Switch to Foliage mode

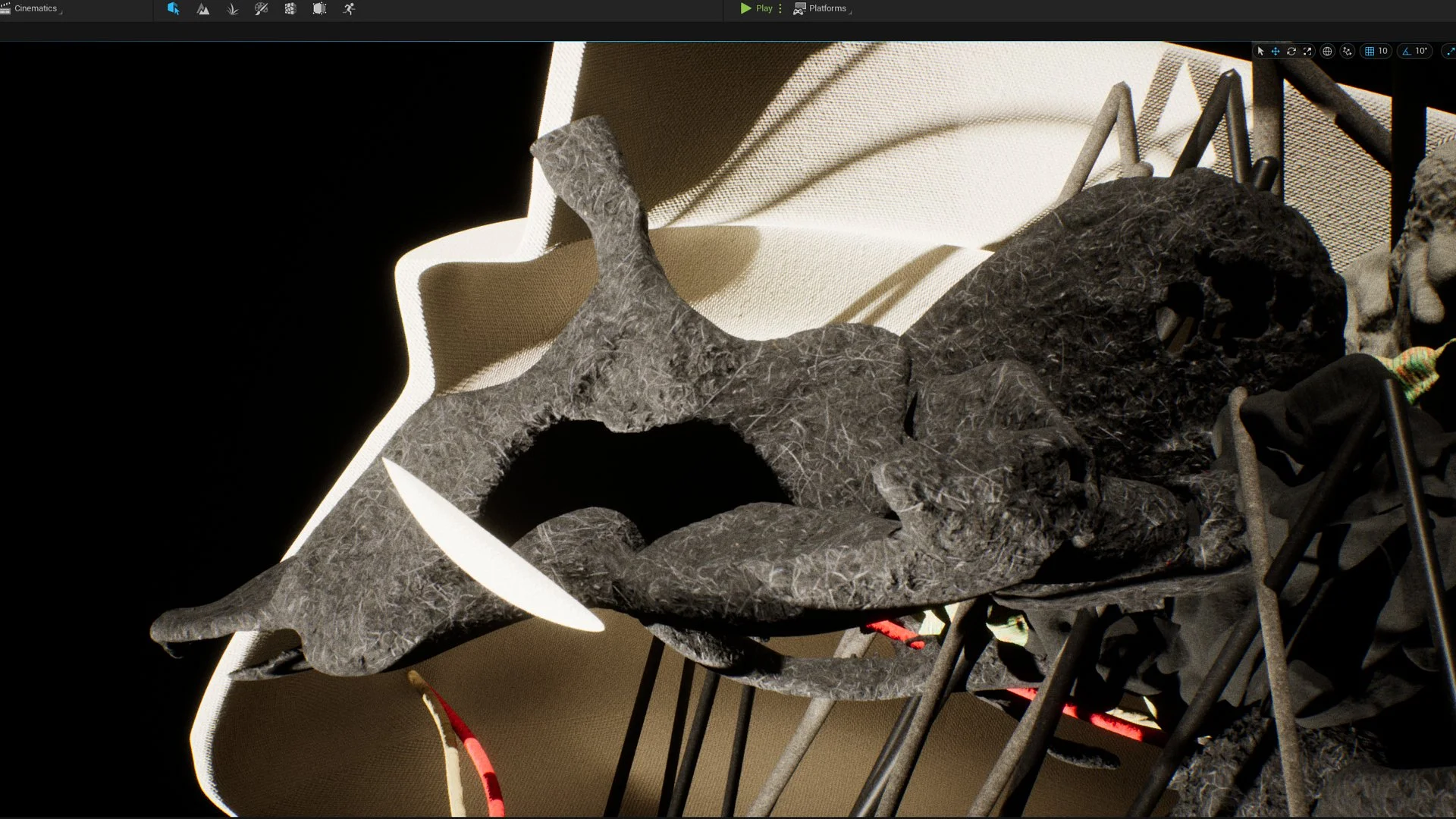(233, 9)
